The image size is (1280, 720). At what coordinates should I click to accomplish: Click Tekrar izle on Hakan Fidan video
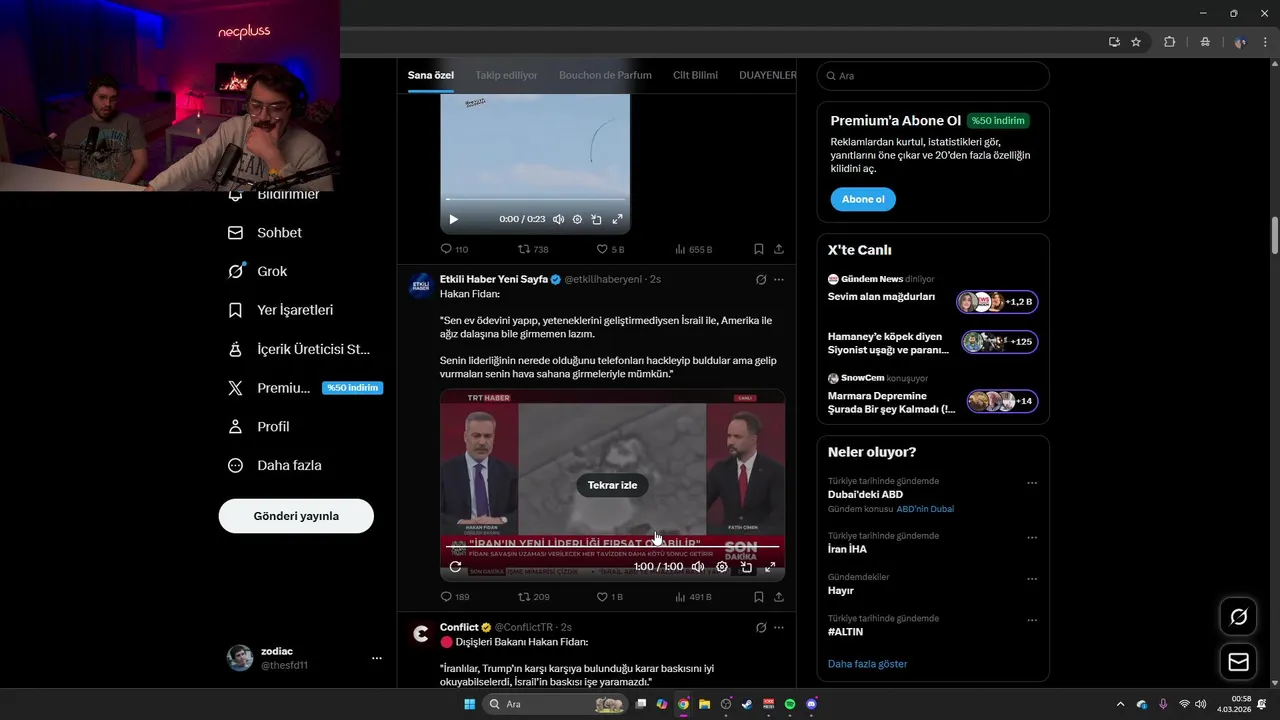coord(612,485)
